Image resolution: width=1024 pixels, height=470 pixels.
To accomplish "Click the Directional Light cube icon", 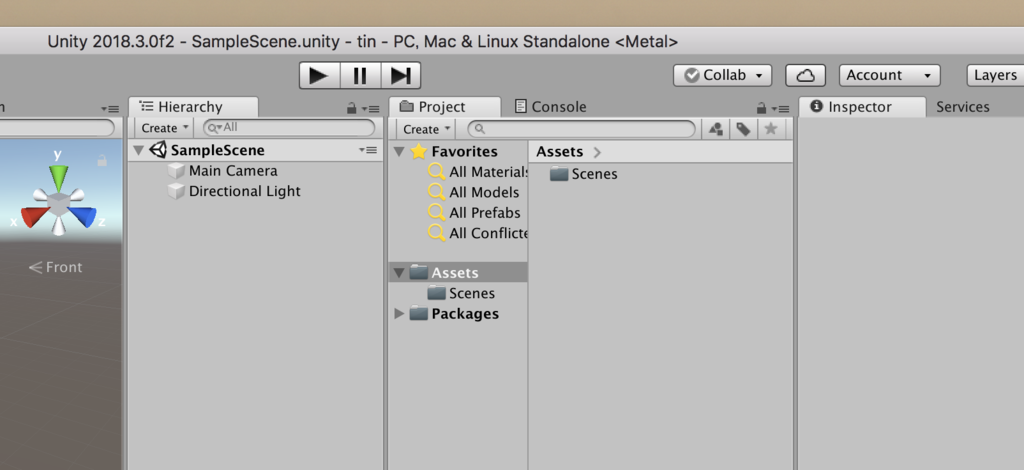I will click(x=176, y=191).
